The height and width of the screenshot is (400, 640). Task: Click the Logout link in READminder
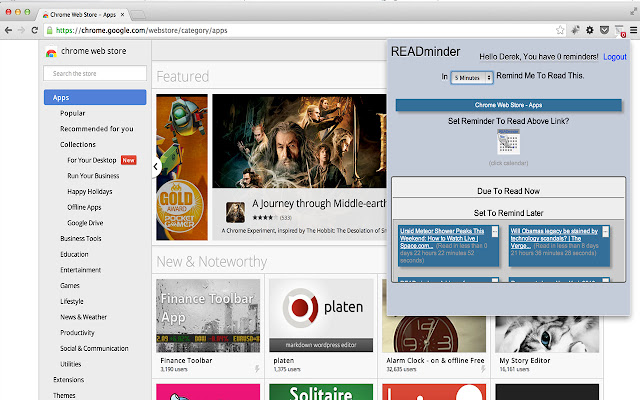615,57
